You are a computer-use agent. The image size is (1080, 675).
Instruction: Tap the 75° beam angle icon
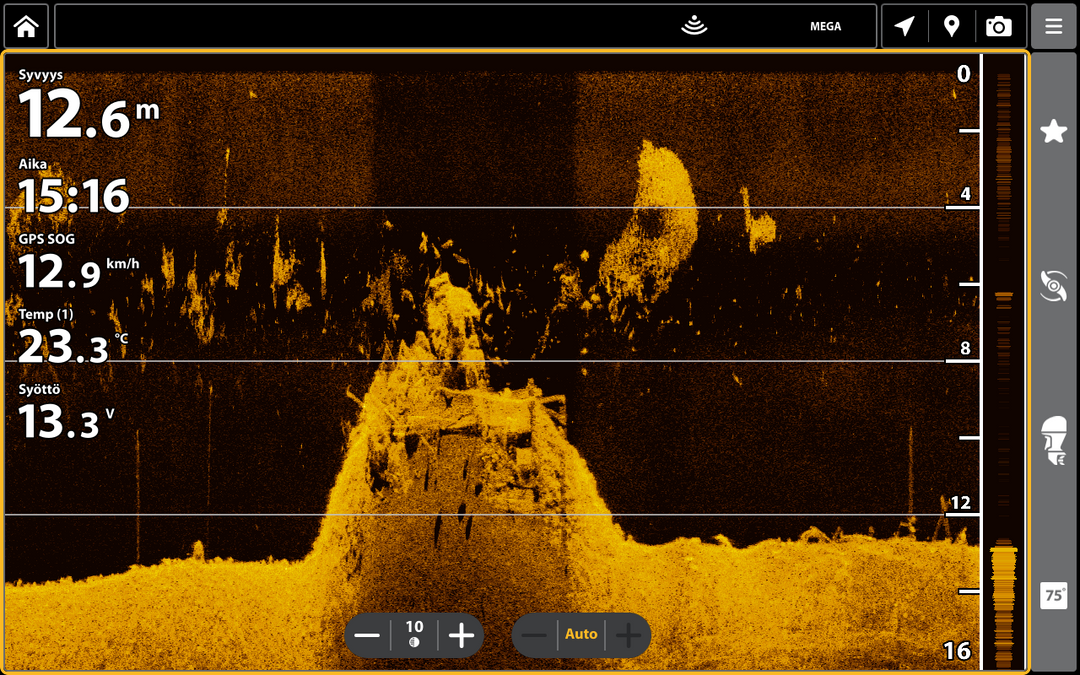[1053, 595]
